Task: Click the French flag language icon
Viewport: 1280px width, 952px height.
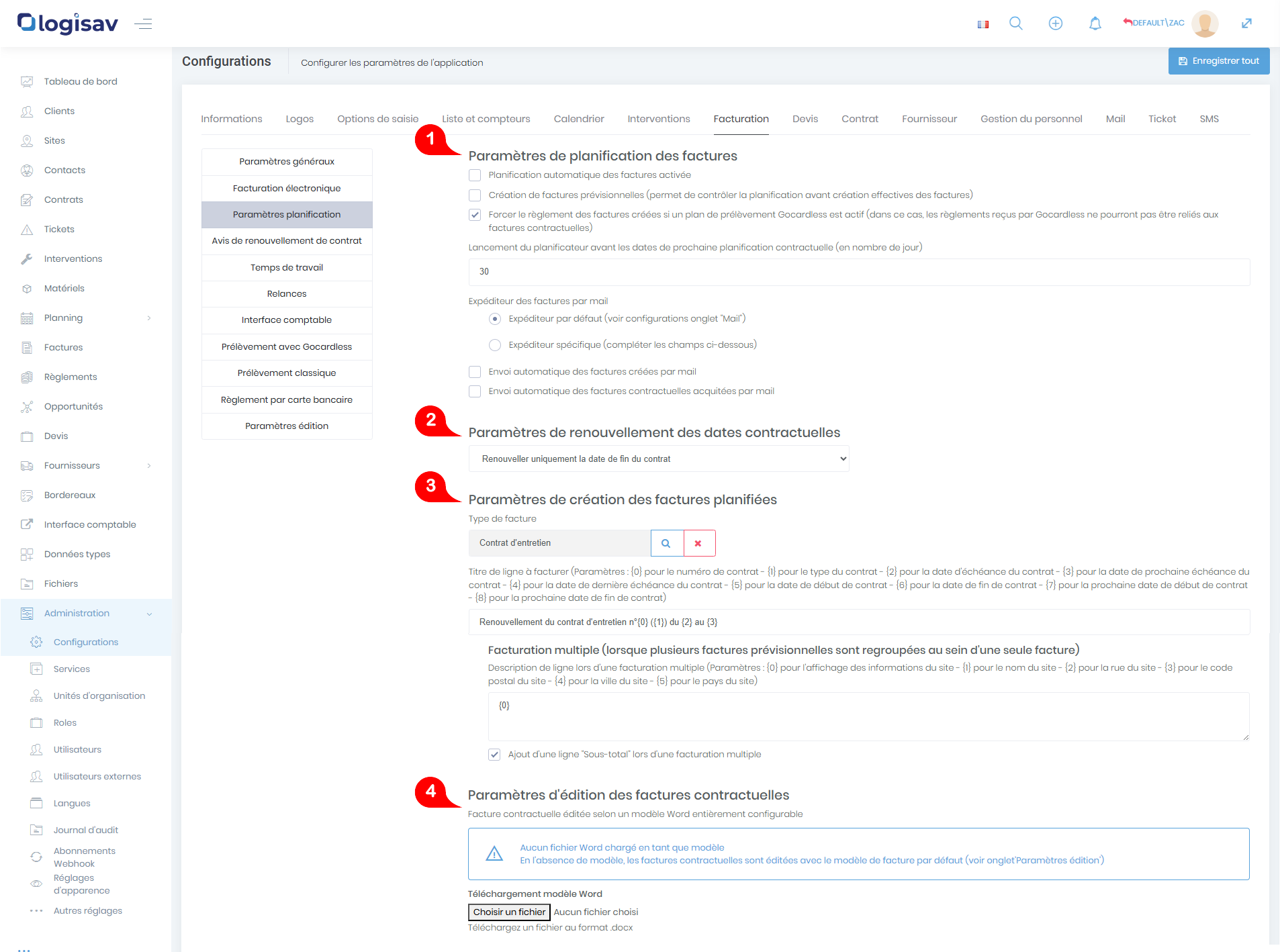Action: click(x=983, y=24)
